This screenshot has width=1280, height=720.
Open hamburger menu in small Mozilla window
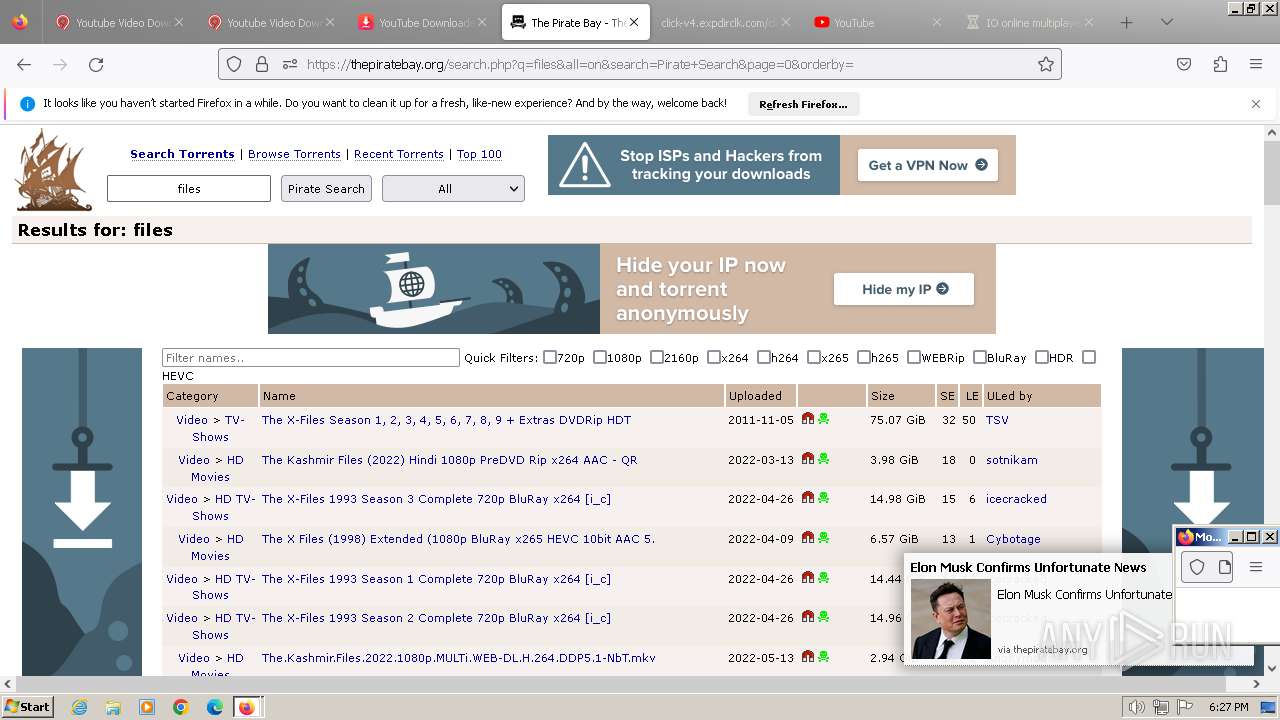(x=1256, y=567)
